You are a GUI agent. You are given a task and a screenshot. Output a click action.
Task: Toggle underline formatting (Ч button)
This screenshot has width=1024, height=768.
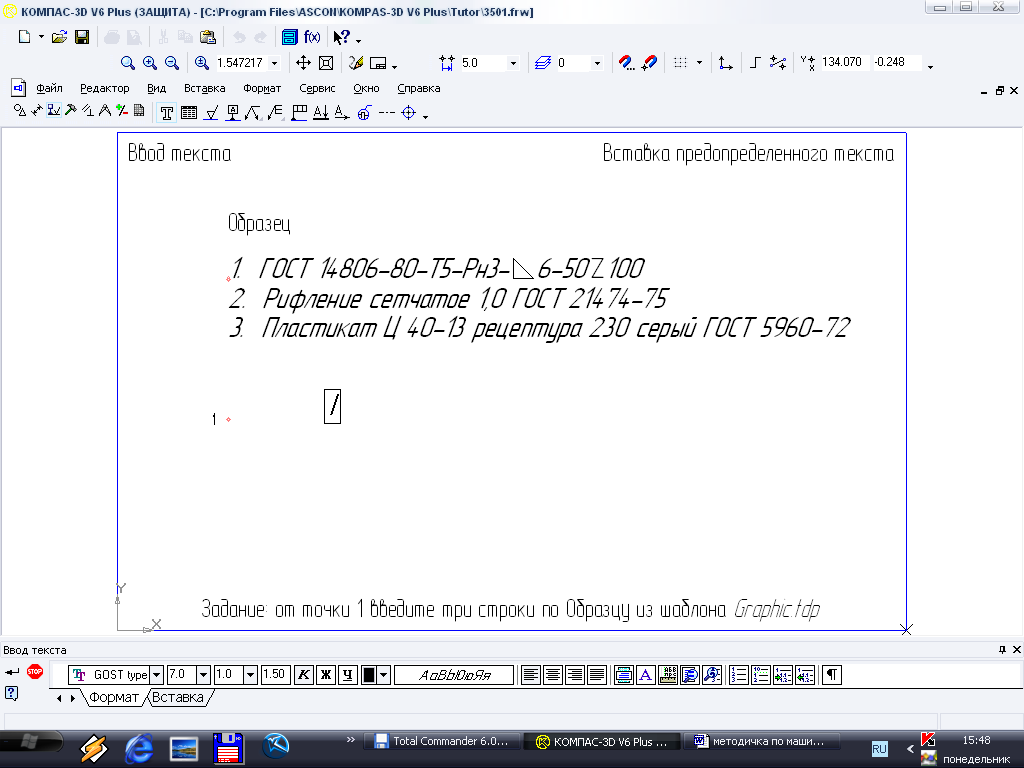[347, 675]
